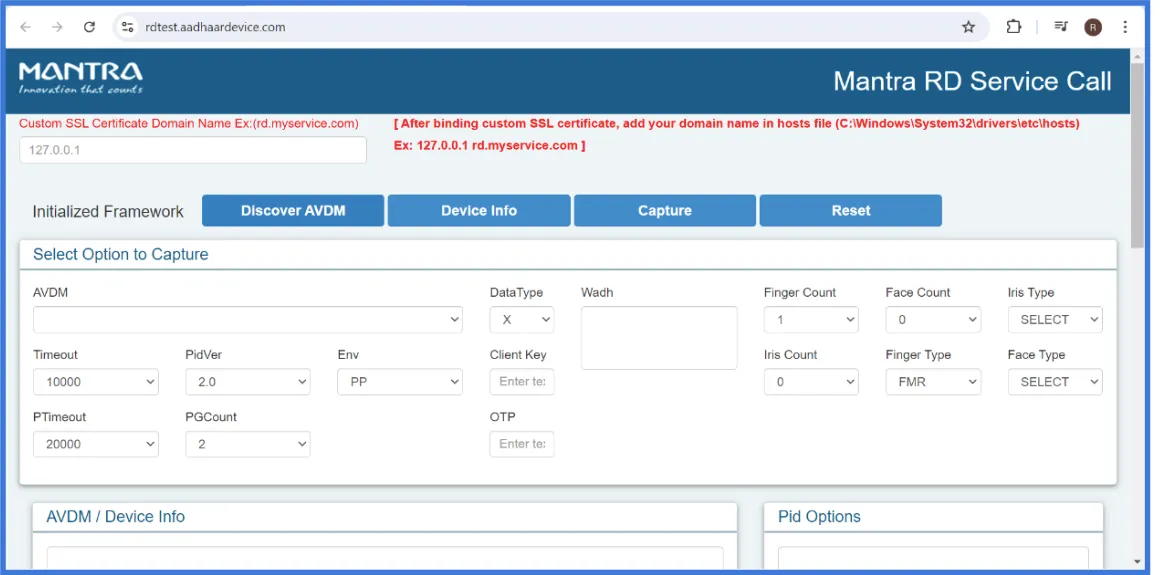Open the Timeout dropdown showing 10000
This screenshot has height=575, width=1160.
pyautogui.click(x=95, y=382)
